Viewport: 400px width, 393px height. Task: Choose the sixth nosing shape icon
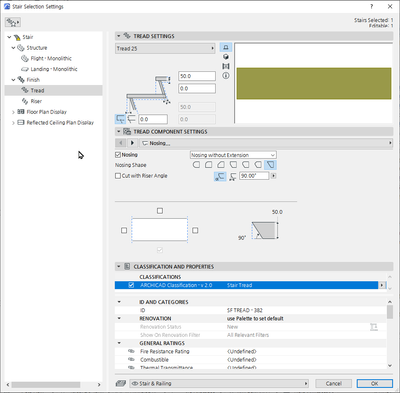258,165
